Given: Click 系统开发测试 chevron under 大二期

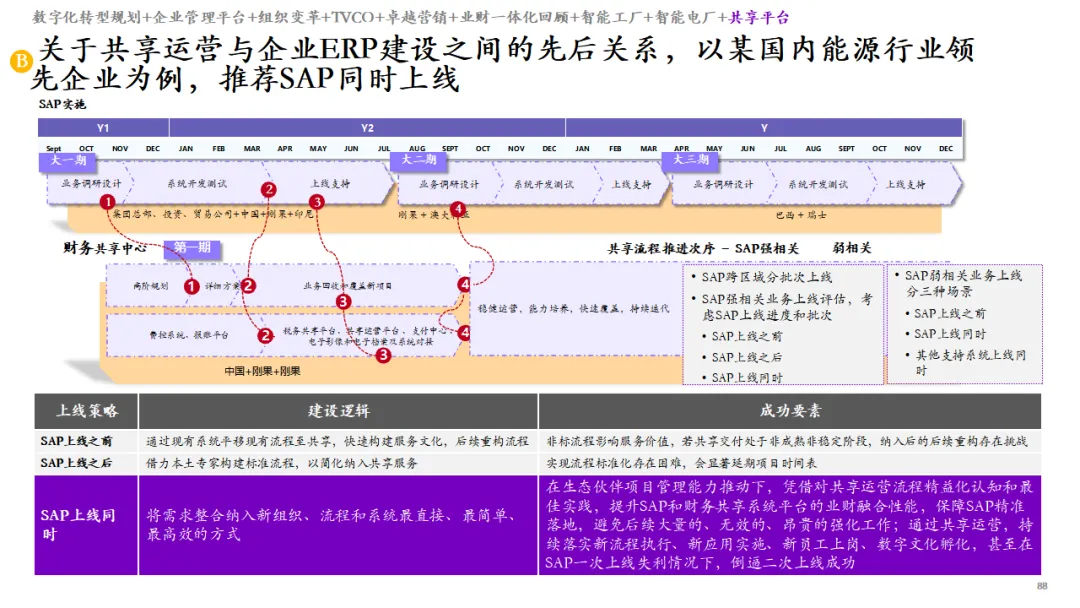Looking at the screenshot, I should (543, 184).
